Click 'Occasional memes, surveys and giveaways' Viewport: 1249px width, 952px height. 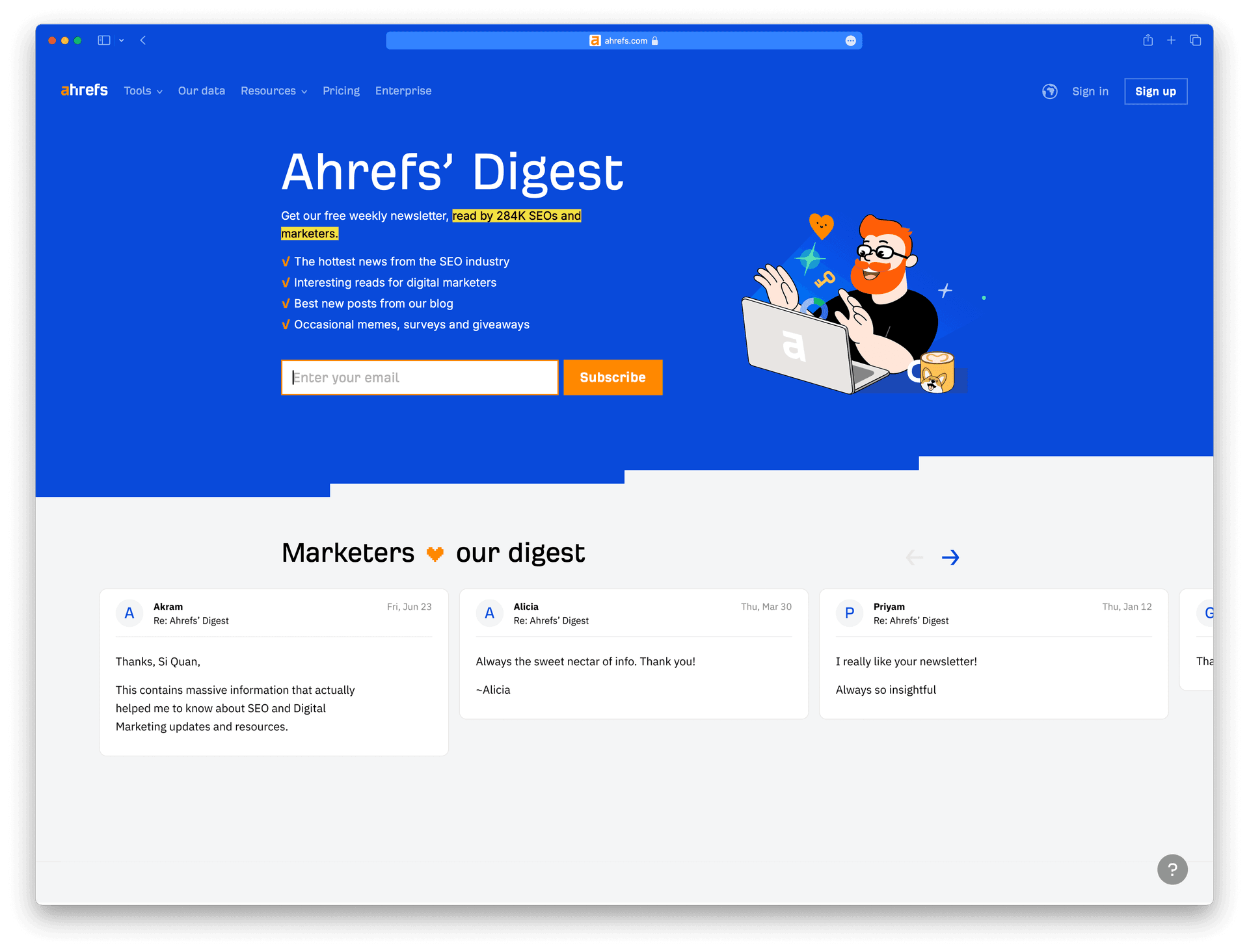click(x=412, y=324)
